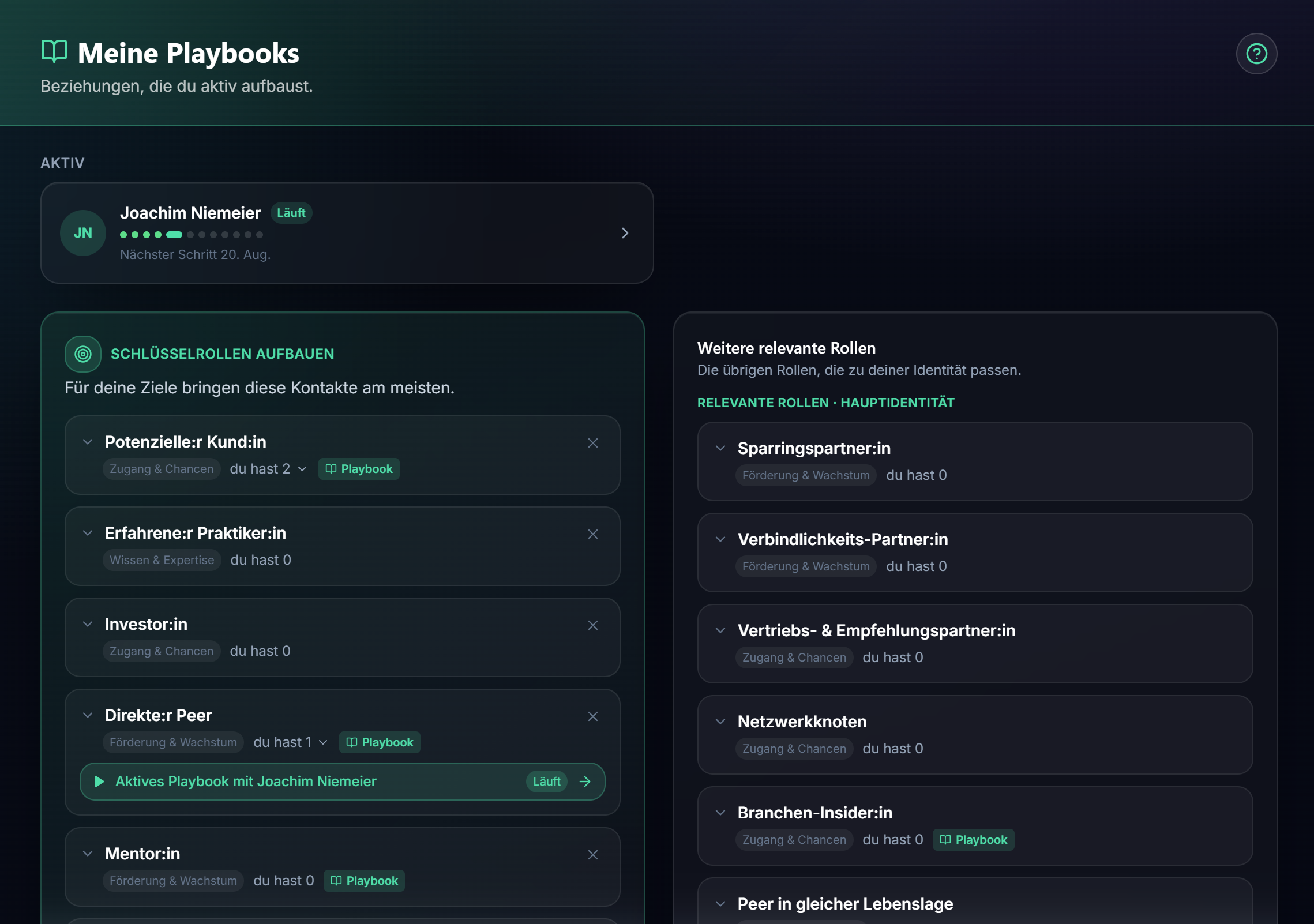Viewport: 1314px width, 924px height.
Task: Open the 'du hast 2' contacts dropdown
Action: [x=268, y=469]
